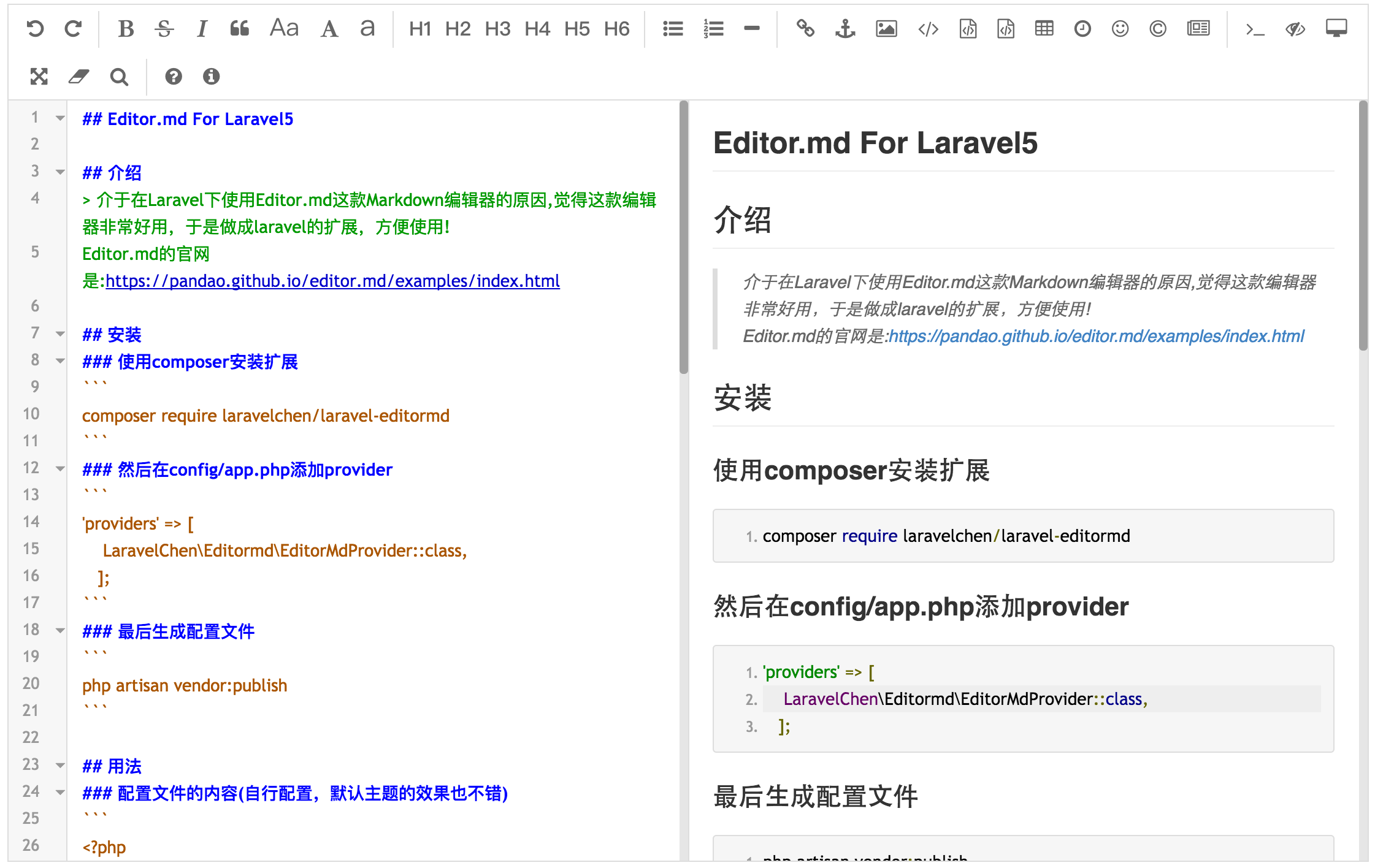Insert a horizontal rule

pos(751,28)
